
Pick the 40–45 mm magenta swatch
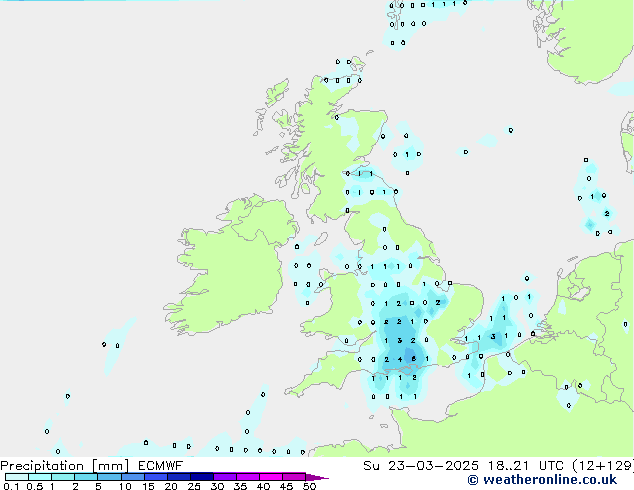pos(271,477)
